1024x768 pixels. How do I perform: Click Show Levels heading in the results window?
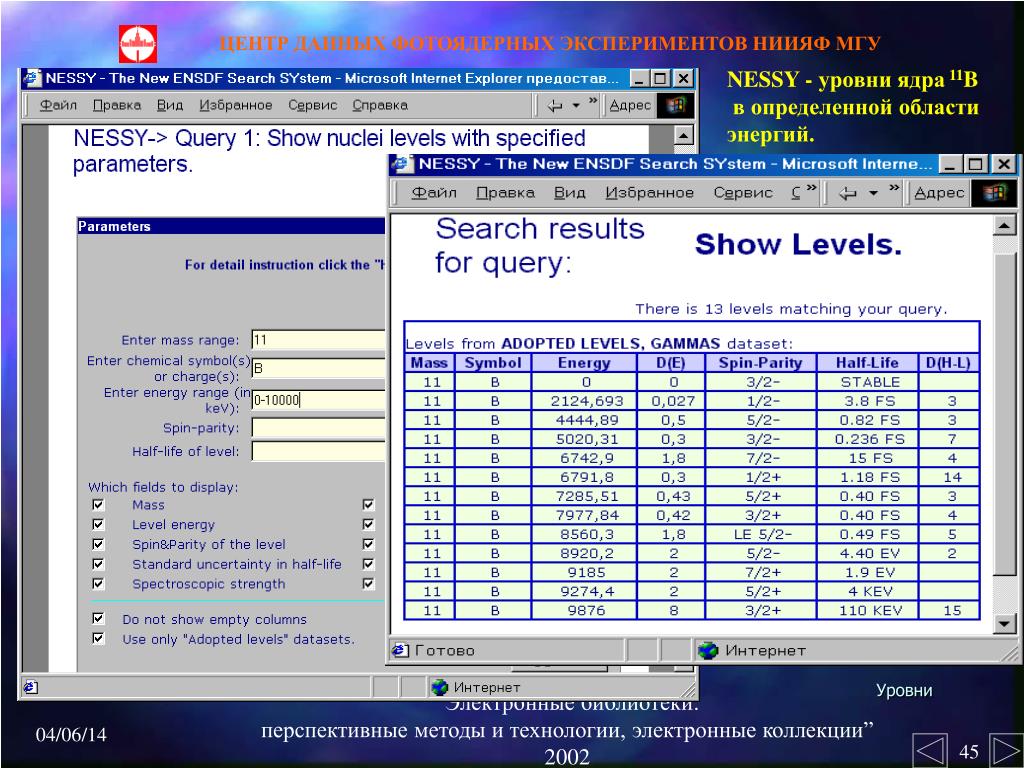point(798,244)
